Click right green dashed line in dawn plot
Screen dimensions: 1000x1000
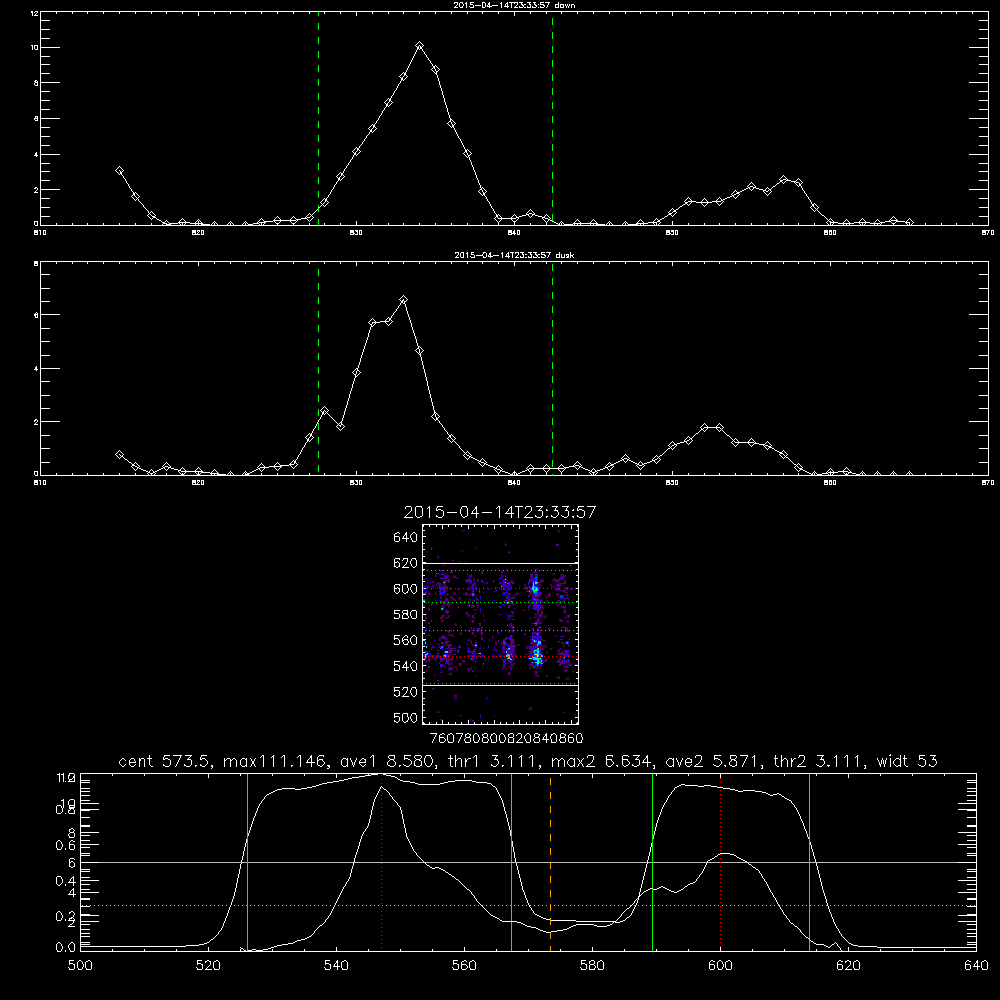coord(552,118)
